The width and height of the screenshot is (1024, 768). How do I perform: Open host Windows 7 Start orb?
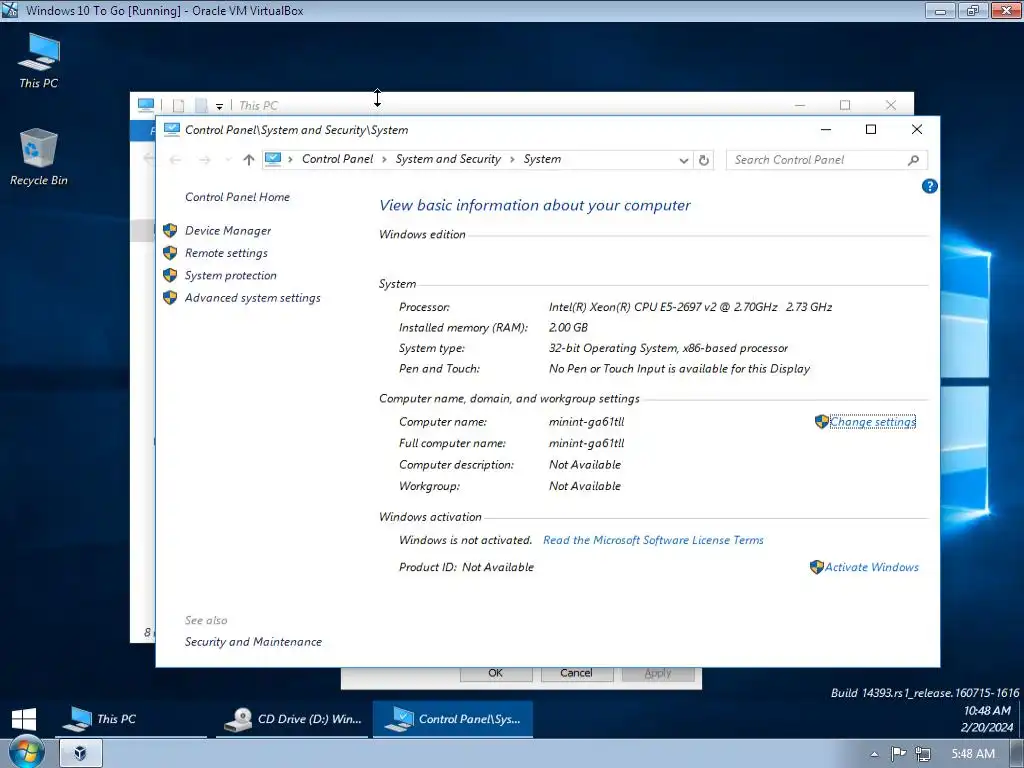coord(26,752)
